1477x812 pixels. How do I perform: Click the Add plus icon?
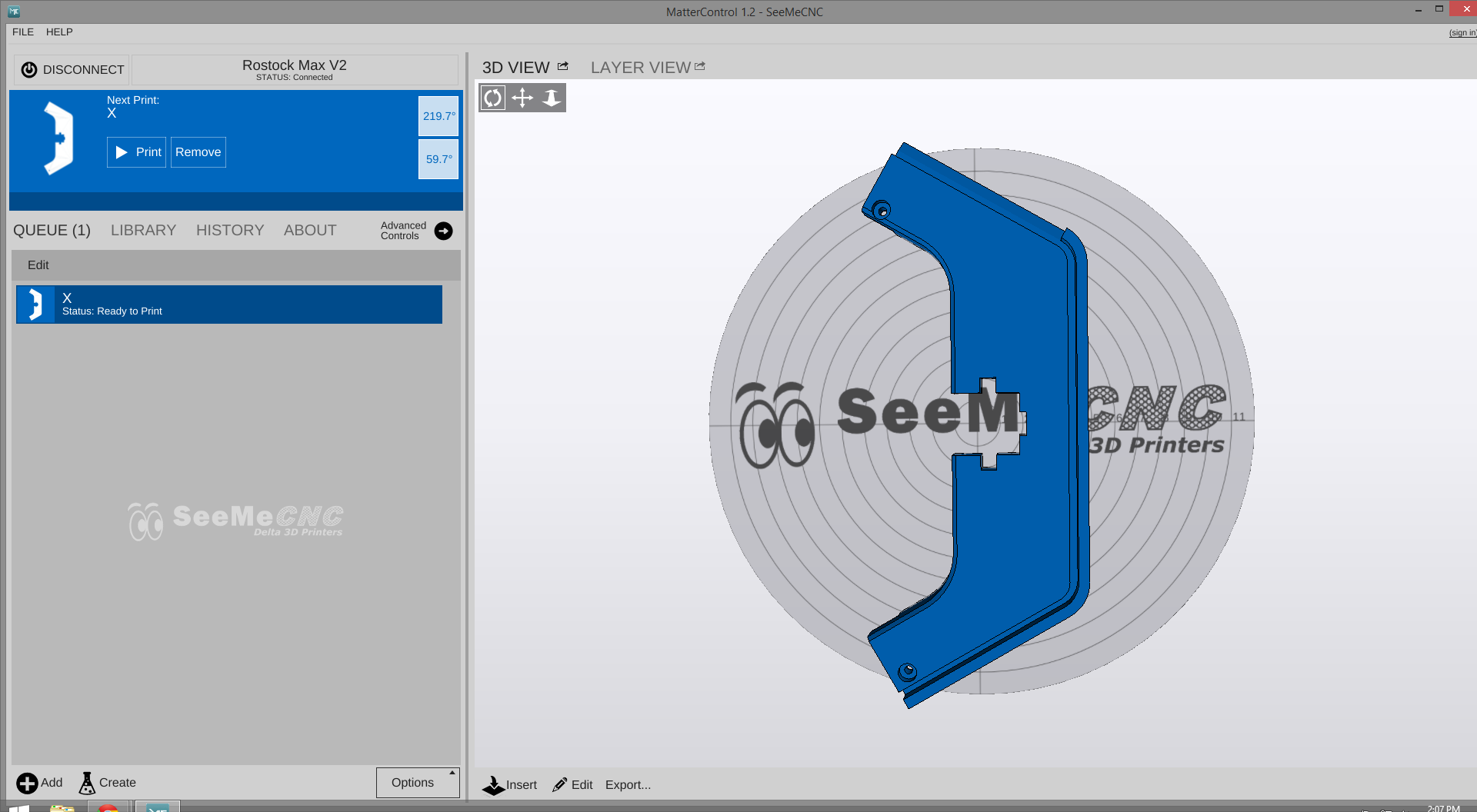(x=27, y=783)
